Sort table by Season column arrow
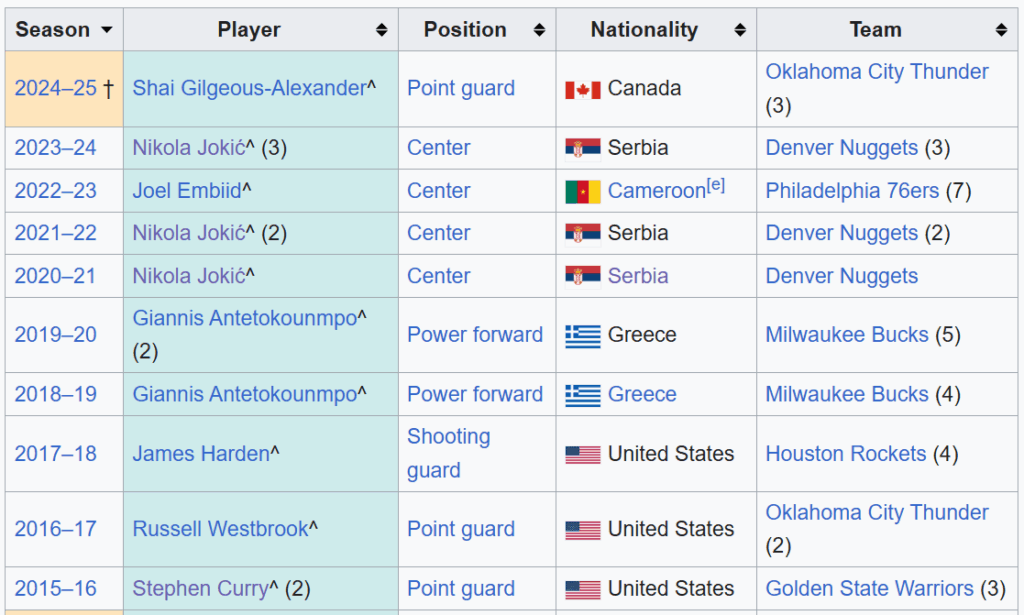The height and width of the screenshot is (615, 1024). [106, 30]
